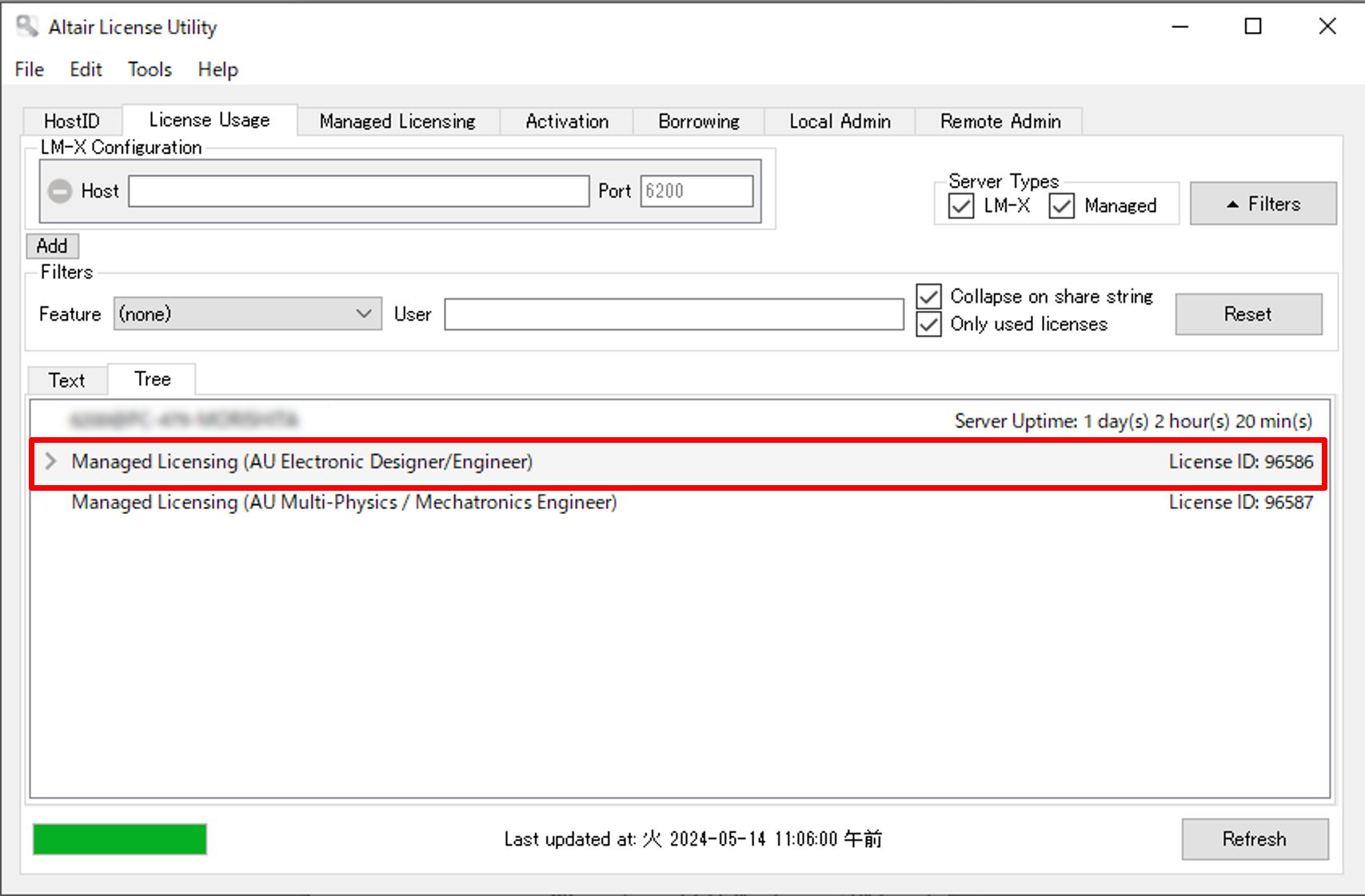Uncheck Only used licenses checkbox
Screen dimensions: 1365x896
[928, 325]
